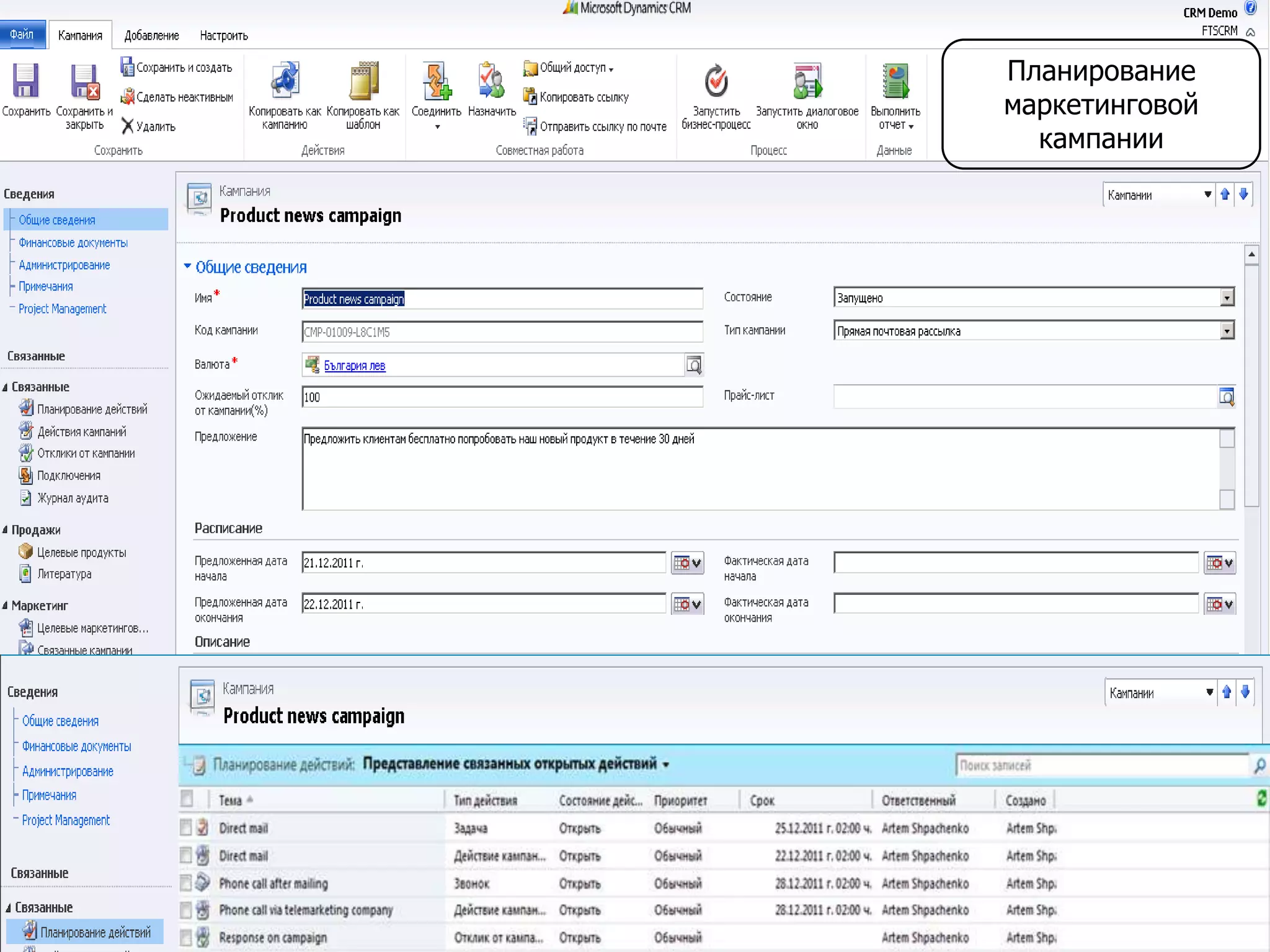Image resolution: width=1270 pixels, height=952 pixels.
Task: Click Copy as Template (Копировать как шаблон) icon
Action: pos(363,81)
